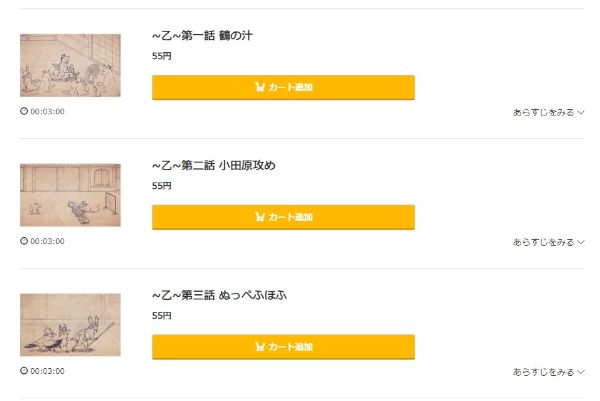Expand あらすじをみる for 第二話 小田原攻め
Image resolution: width=600 pixels, height=401 pixels.
(x=548, y=242)
